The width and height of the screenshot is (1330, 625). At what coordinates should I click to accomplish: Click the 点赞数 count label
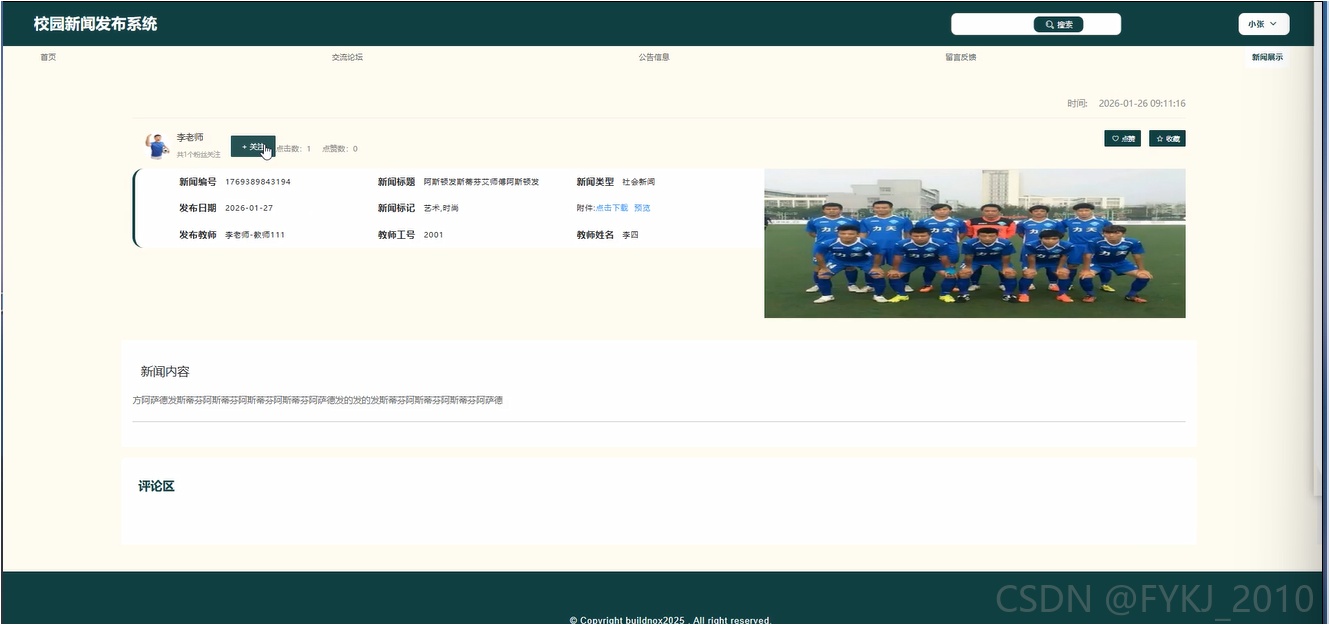pos(340,149)
